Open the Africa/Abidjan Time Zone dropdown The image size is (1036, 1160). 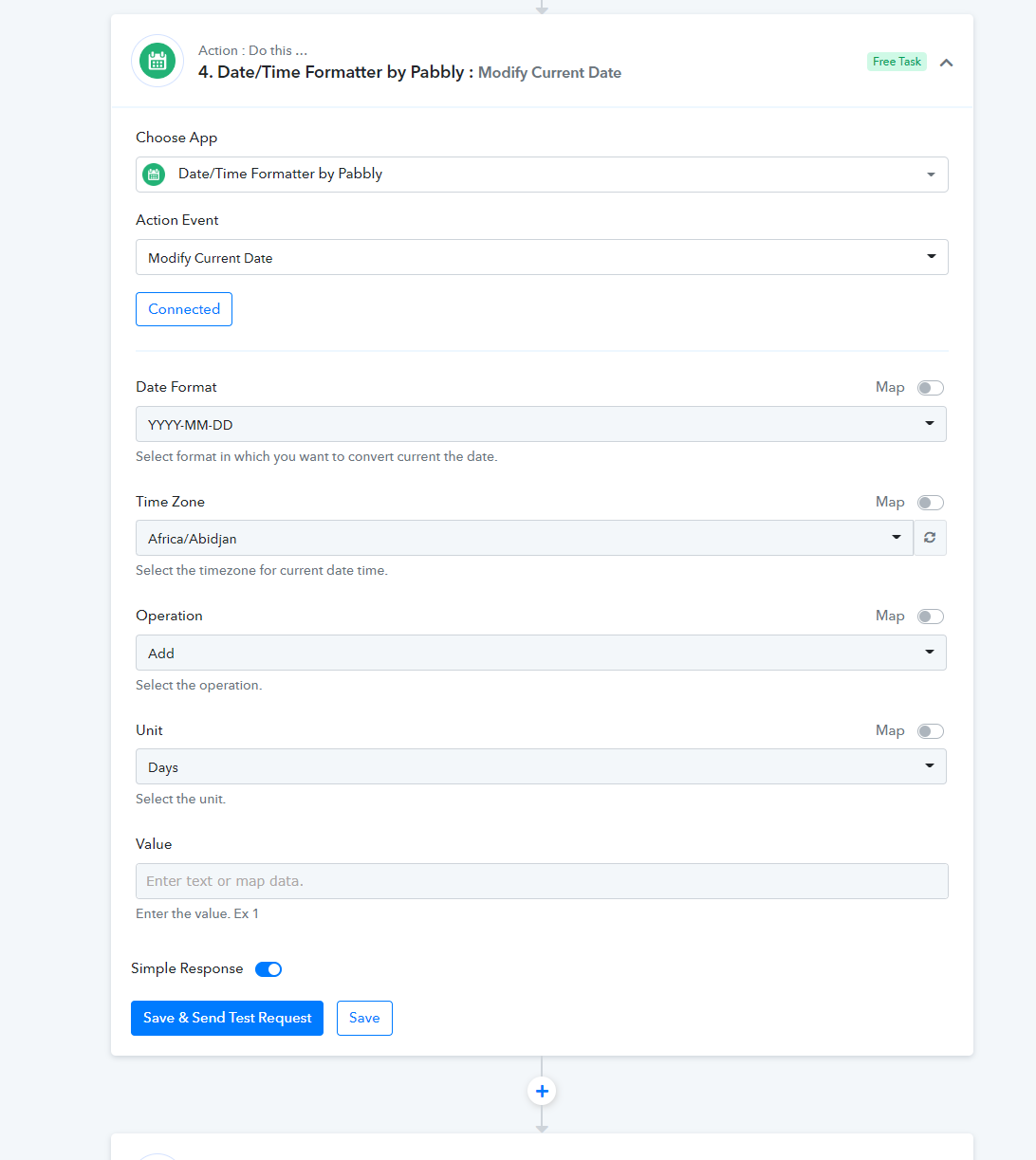[x=525, y=538]
